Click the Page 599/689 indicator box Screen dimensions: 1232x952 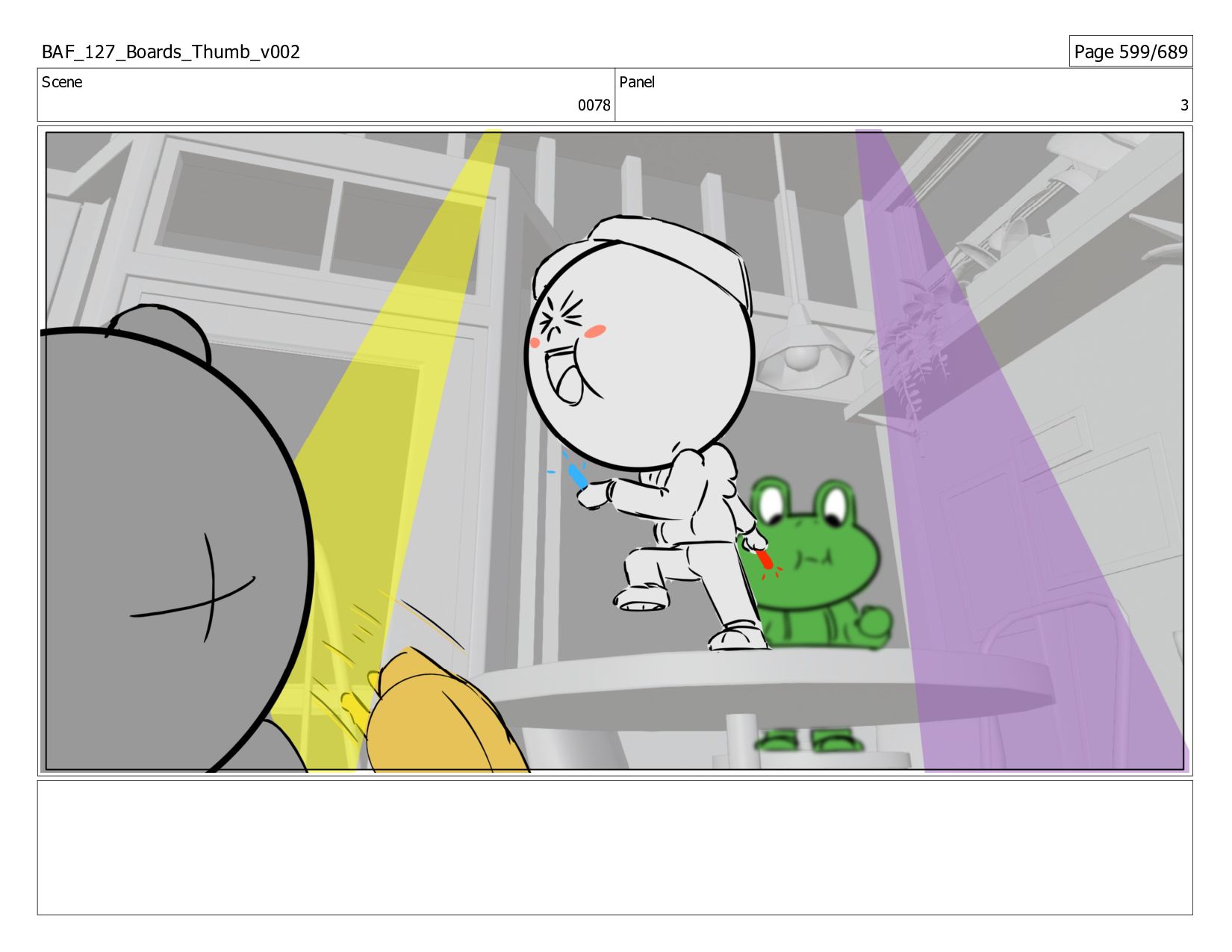1130,52
